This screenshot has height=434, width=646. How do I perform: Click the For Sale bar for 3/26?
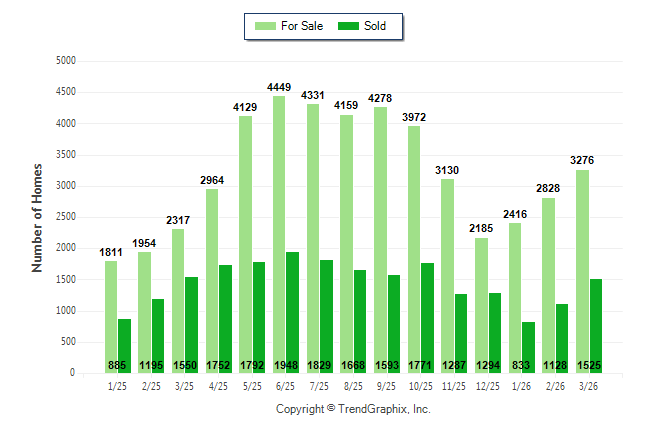coord(582,271)
